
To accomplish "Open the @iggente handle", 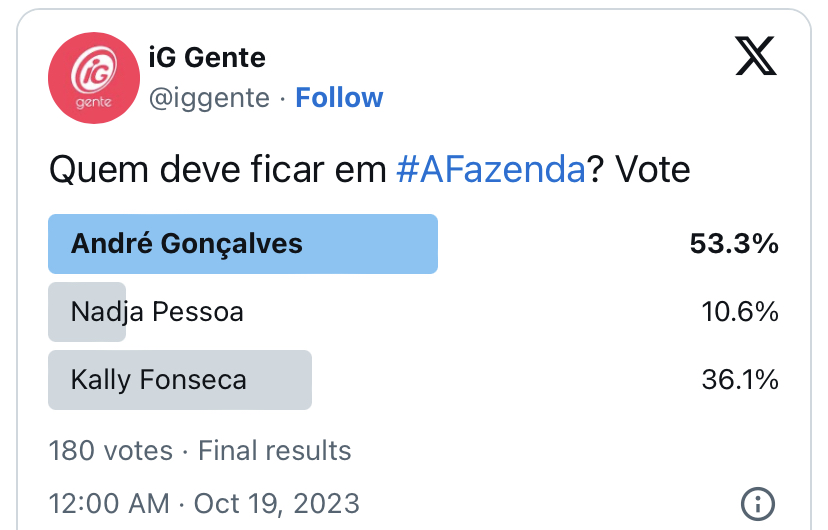I will pyautogui.click(x=209, y=98).
